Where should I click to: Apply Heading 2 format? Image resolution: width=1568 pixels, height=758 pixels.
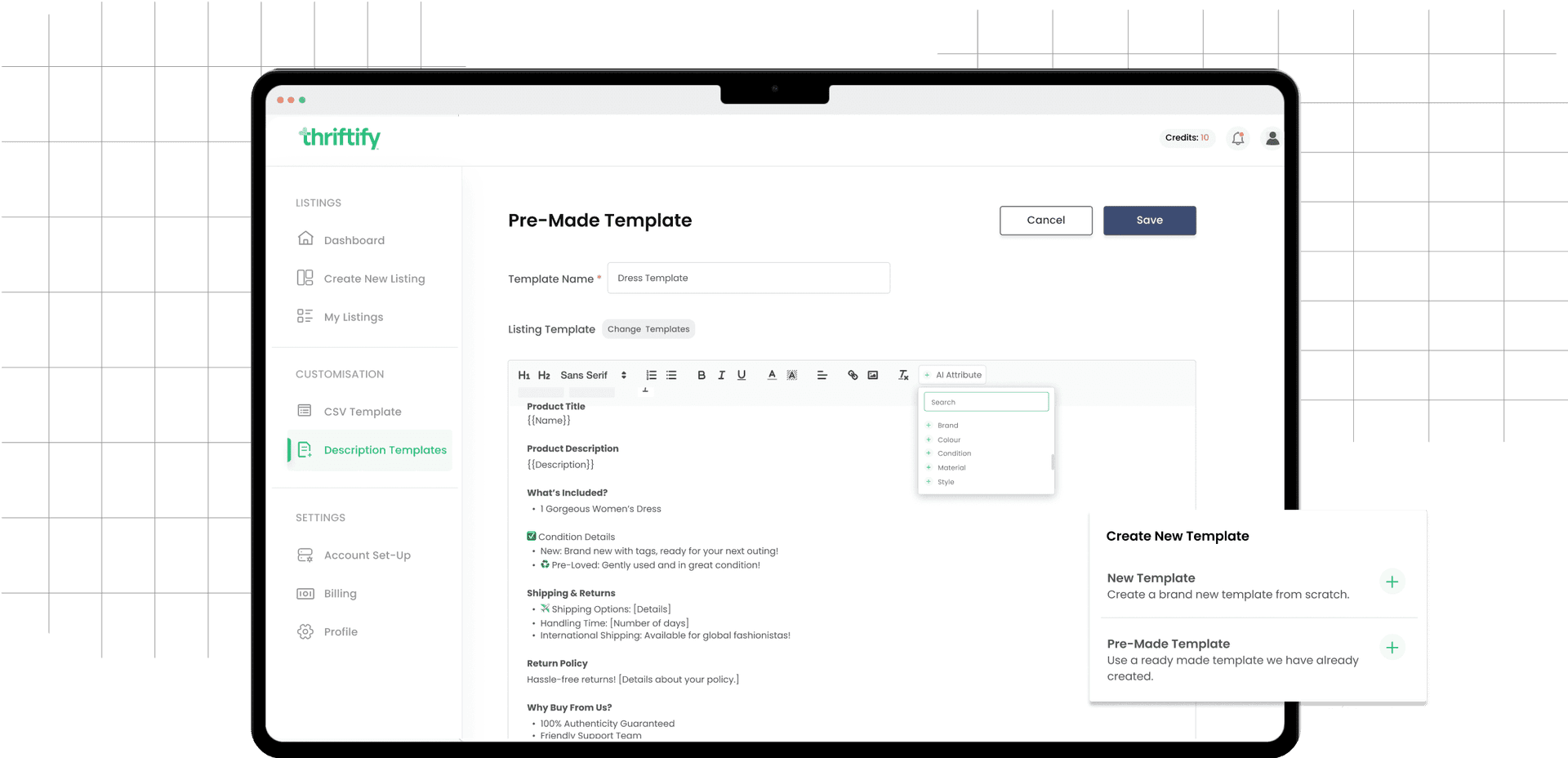click(544, 376)
